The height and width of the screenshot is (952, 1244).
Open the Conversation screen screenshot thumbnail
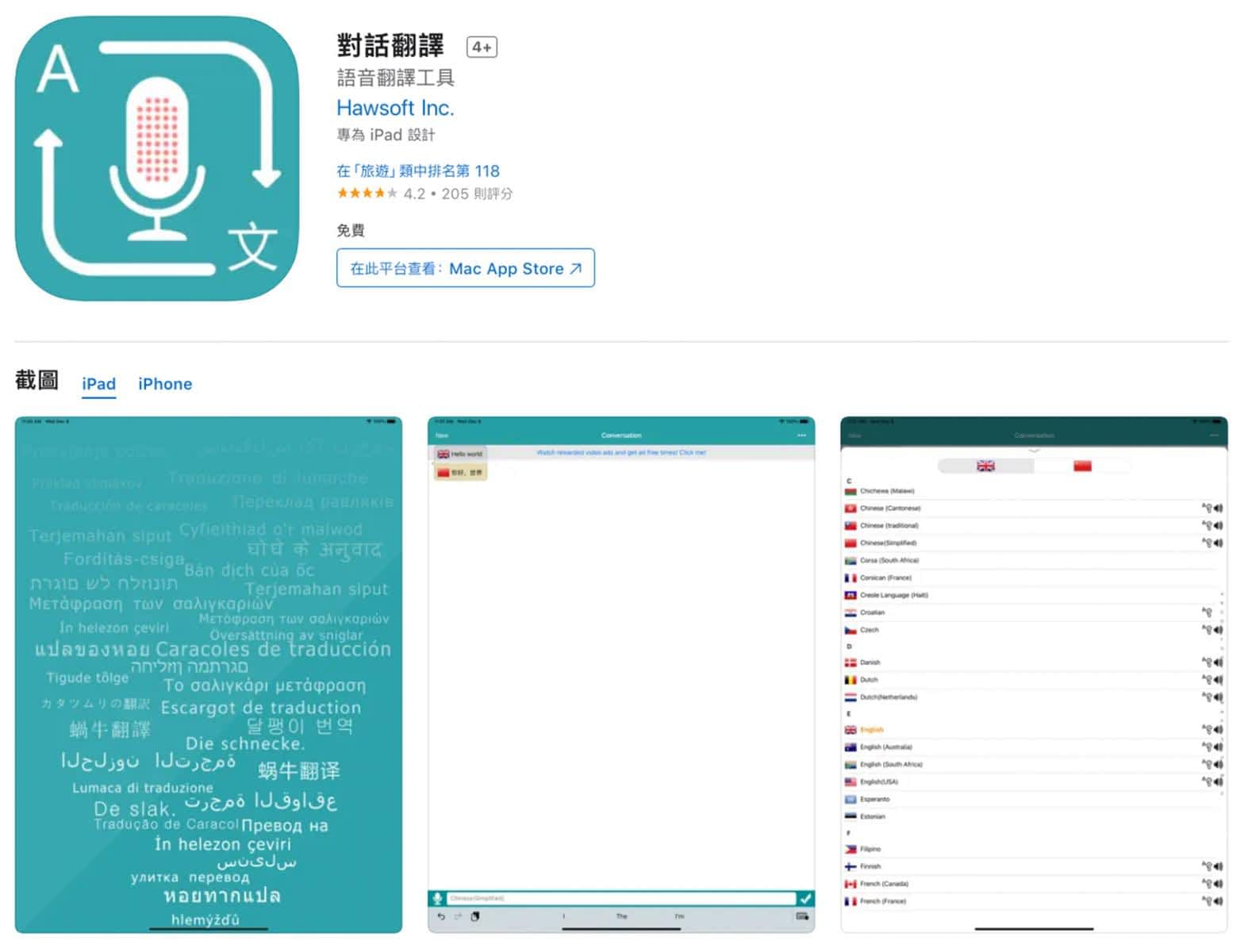pos(621,674)
